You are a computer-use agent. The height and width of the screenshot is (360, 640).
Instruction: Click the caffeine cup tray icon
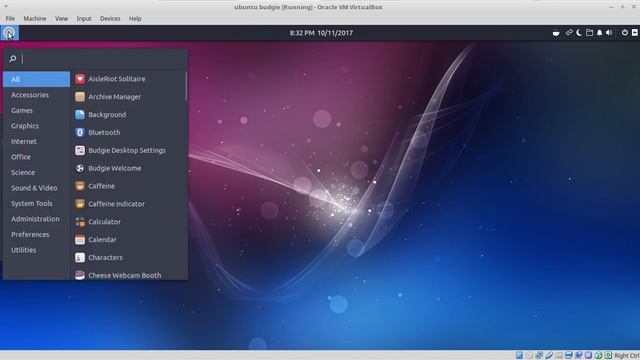[556, 33]
